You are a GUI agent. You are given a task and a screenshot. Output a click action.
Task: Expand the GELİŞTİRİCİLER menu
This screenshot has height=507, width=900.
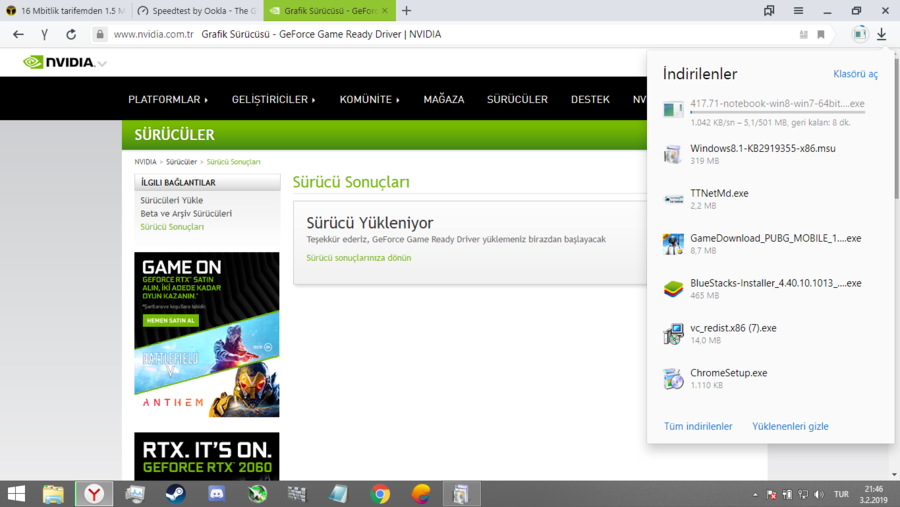274,99
